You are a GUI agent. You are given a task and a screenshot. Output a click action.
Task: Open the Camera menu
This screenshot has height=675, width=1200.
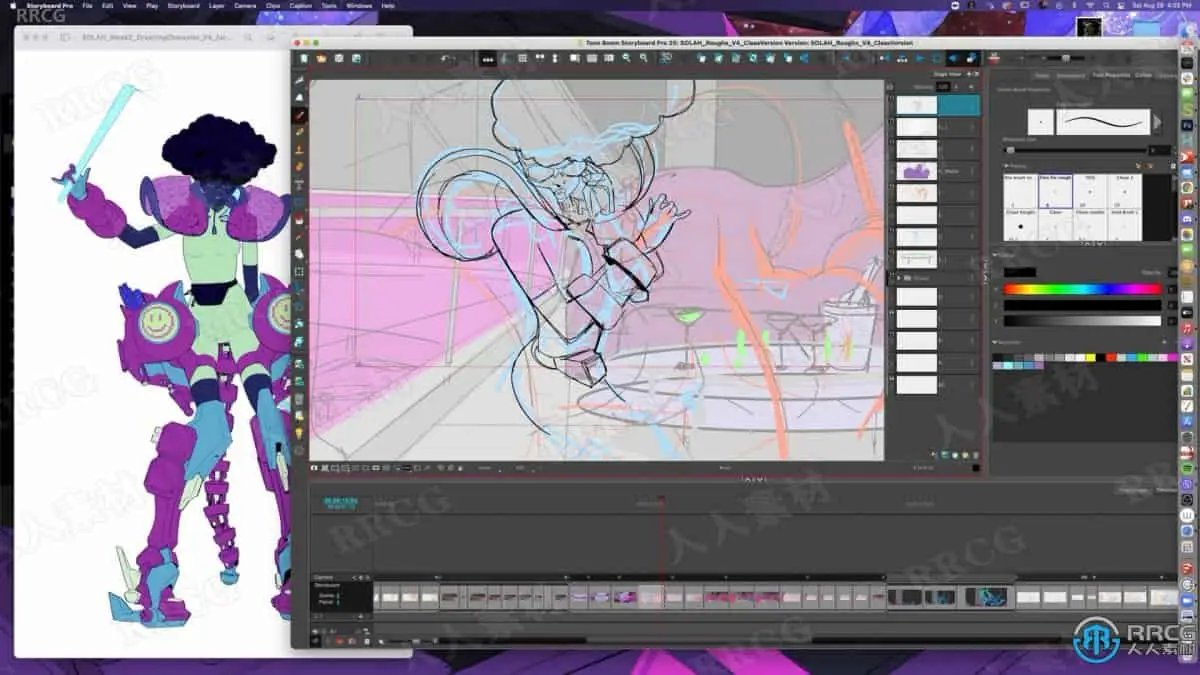pyautogui.click(x=245, y=5)
